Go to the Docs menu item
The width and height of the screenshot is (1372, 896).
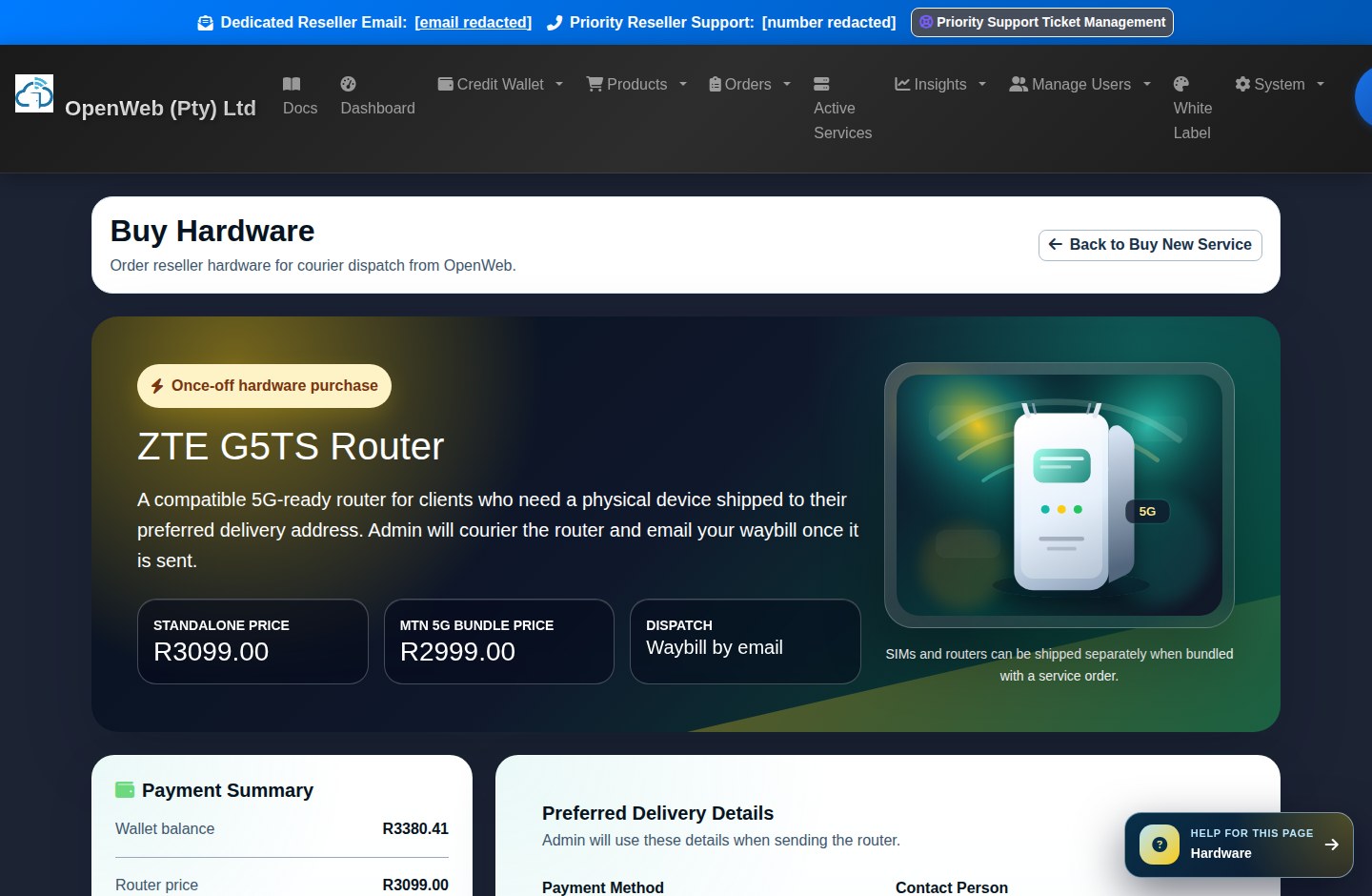[x=300, y=96]
